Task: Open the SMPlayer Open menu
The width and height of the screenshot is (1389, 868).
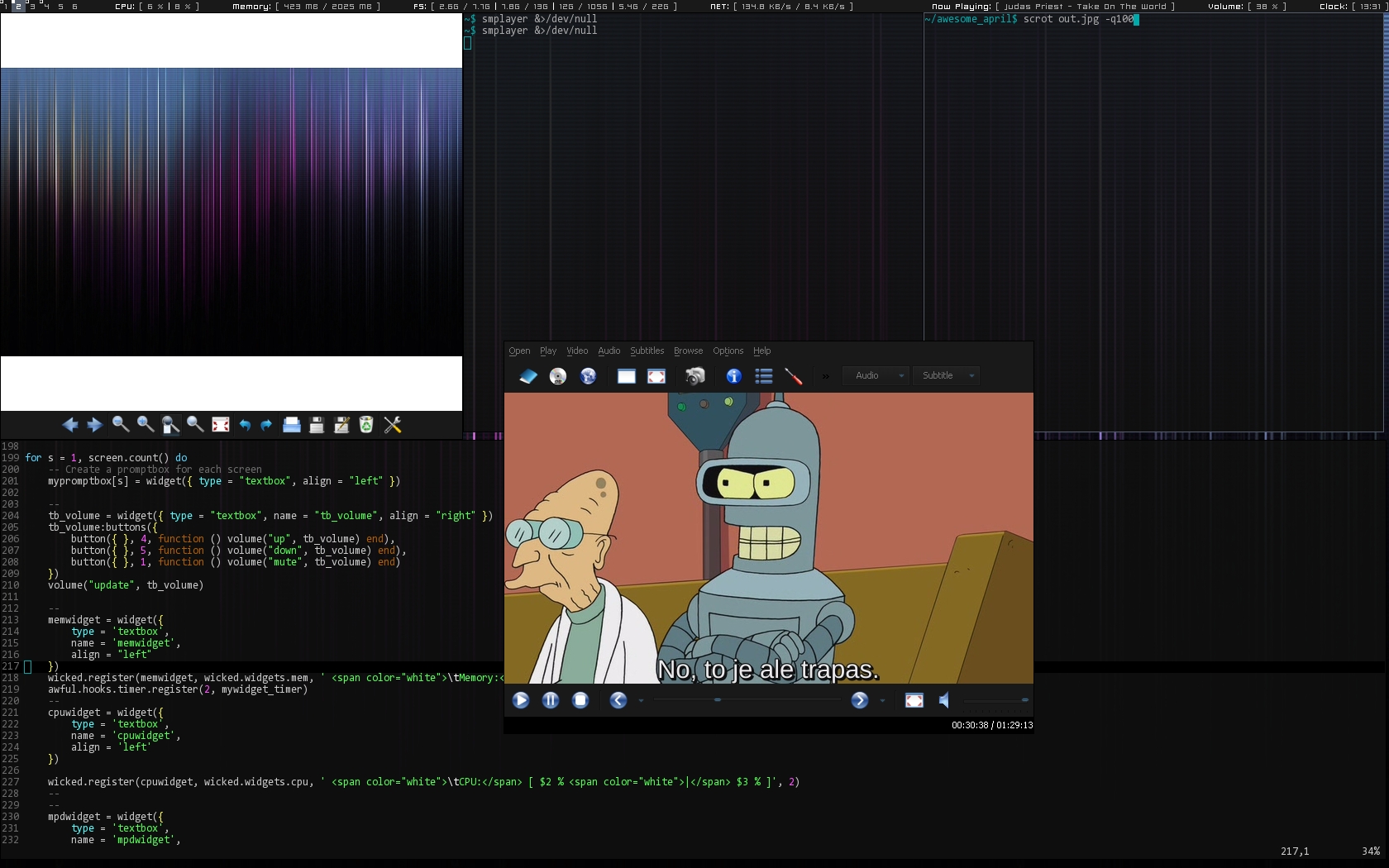Action: 519,351
